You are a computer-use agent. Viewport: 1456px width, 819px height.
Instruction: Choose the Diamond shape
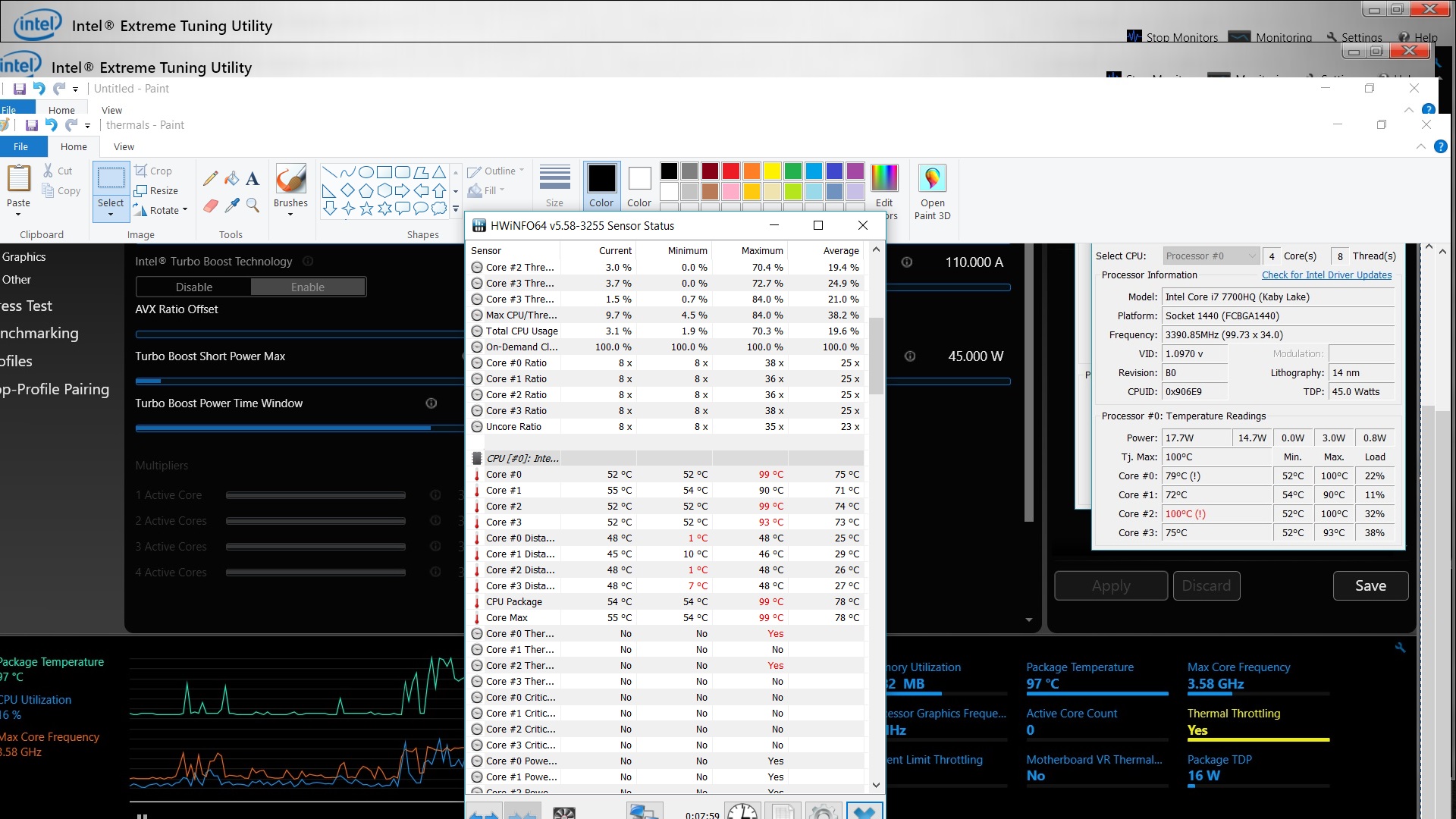click(348, 190)
